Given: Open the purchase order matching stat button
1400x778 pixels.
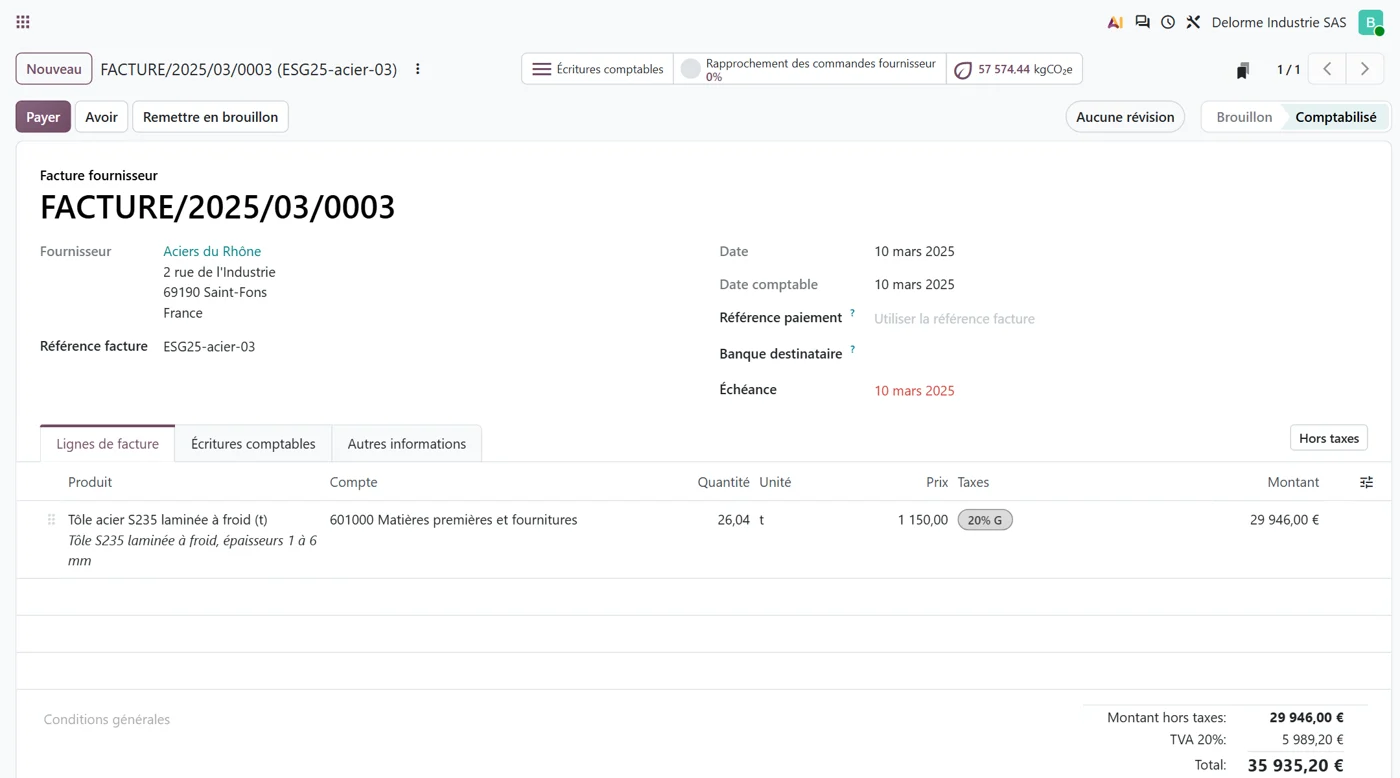Looking at the screenshot, I should pos(810,69).
